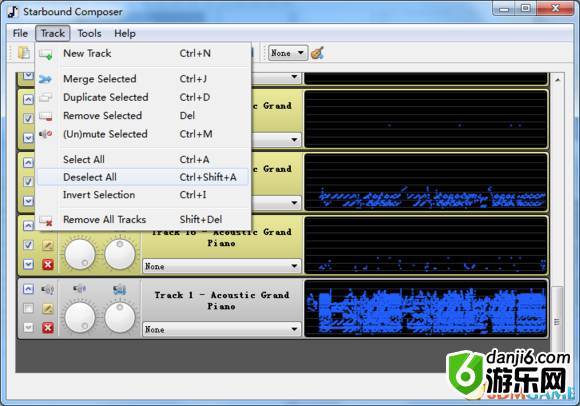Open the toolbar None instrument dropdown
Screen dimensions: 580x406
point(288,53)
